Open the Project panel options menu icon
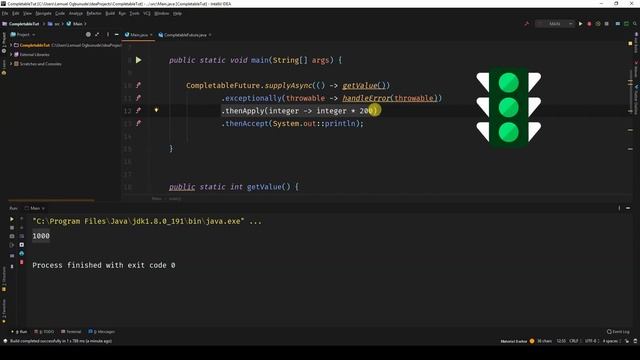 [108, 35]
